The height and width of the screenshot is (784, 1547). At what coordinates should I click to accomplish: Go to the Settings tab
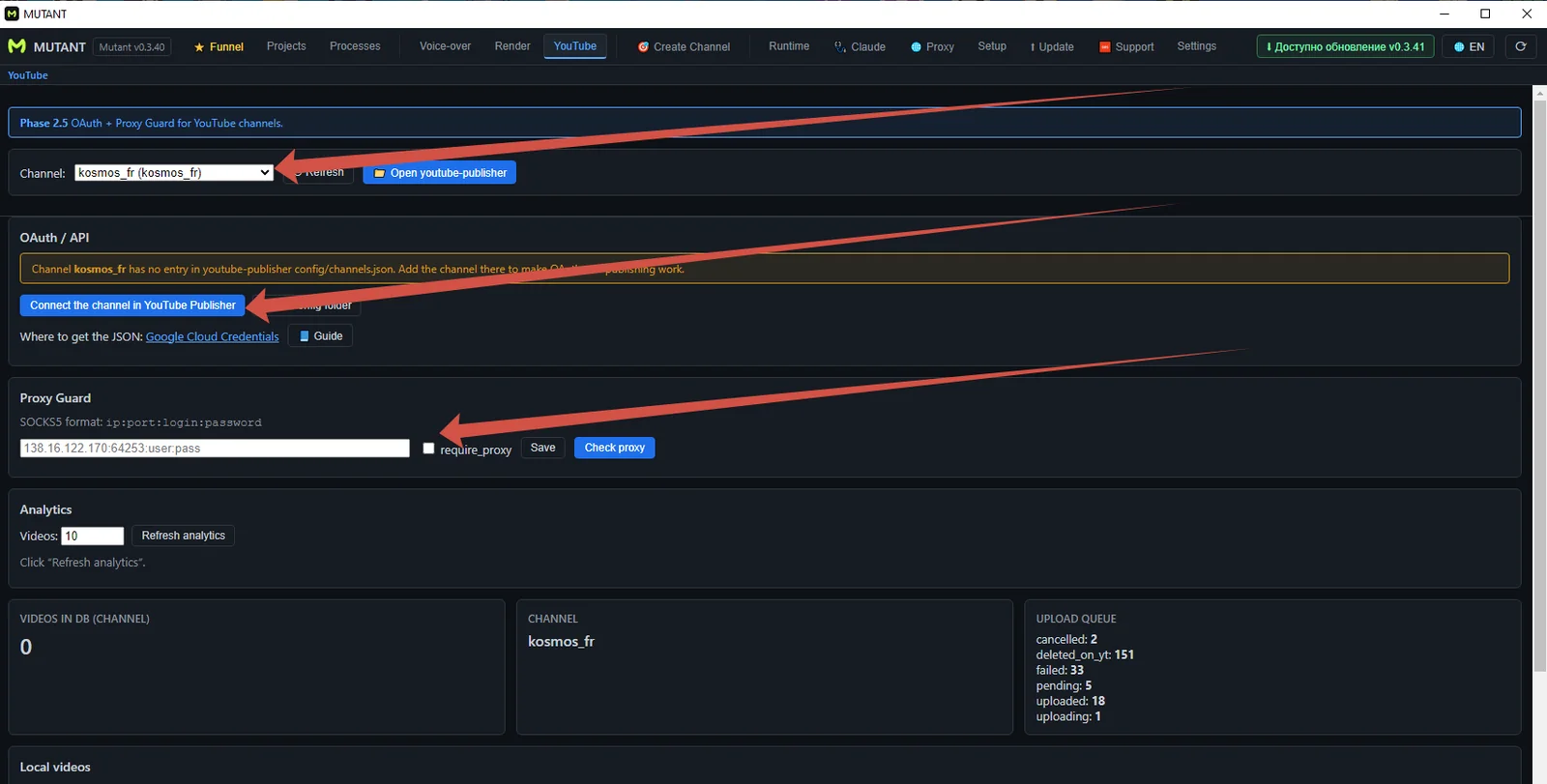[1197, 46]
